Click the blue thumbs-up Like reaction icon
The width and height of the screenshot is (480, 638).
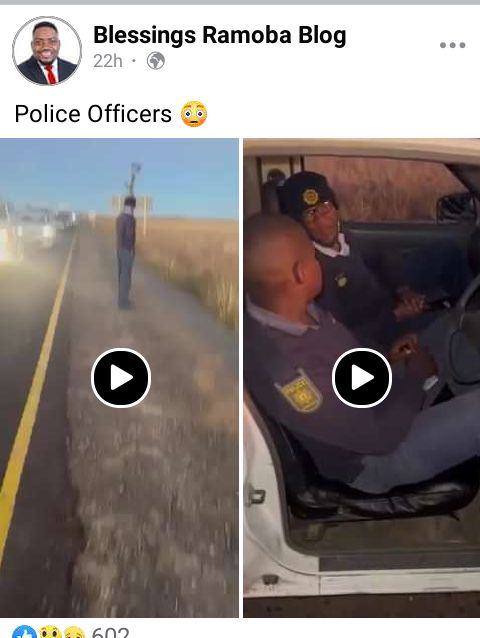click(x=24, y=632)
